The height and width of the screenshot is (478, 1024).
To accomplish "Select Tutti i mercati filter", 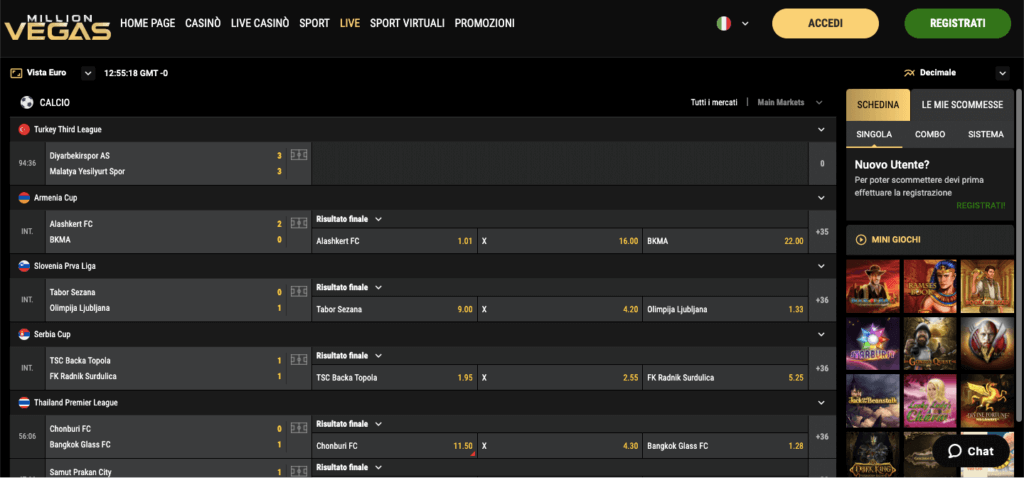I will point(714,103).
